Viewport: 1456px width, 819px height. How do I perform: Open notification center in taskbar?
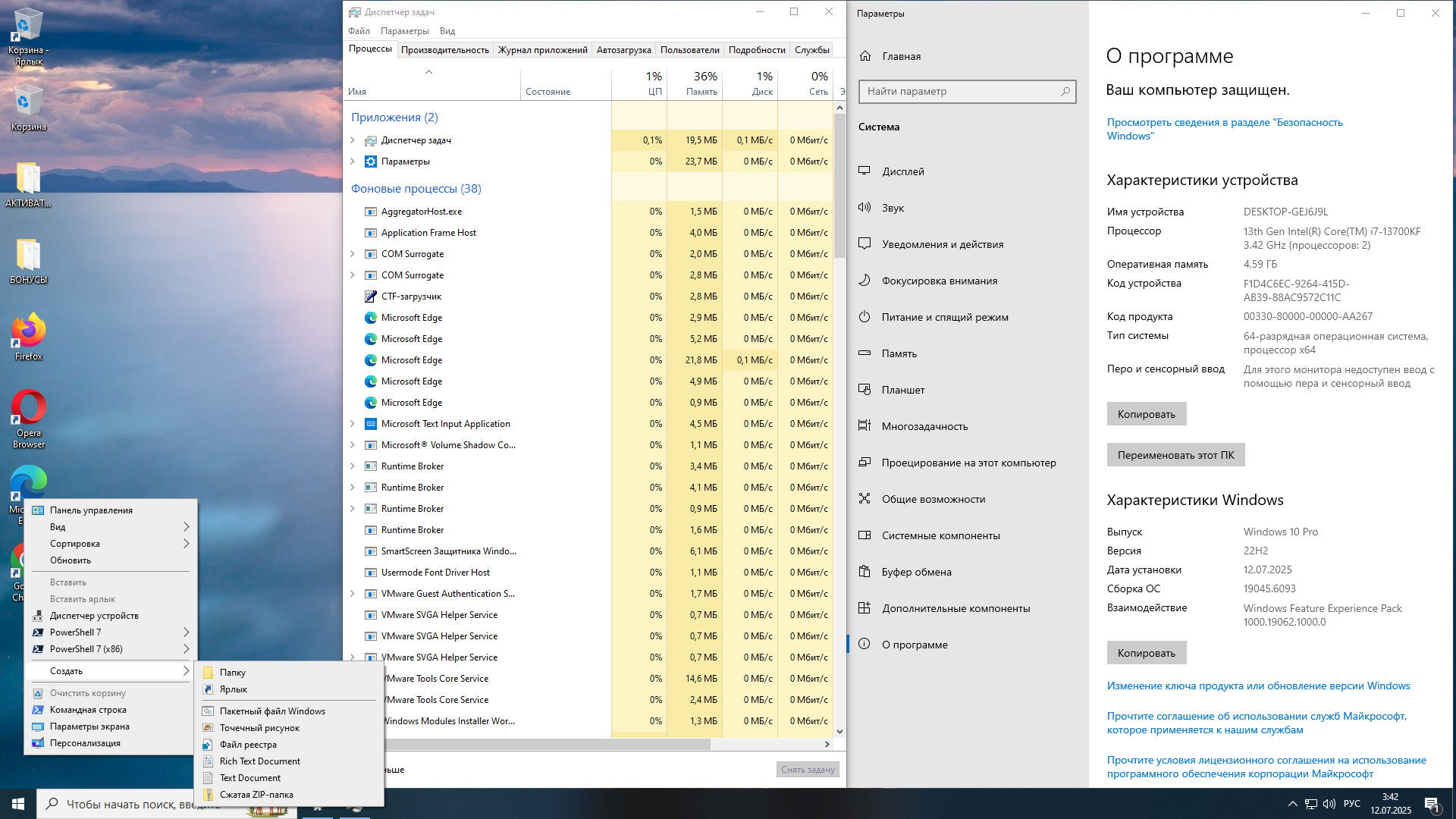pyautogui.click(x=1432, y=804)
